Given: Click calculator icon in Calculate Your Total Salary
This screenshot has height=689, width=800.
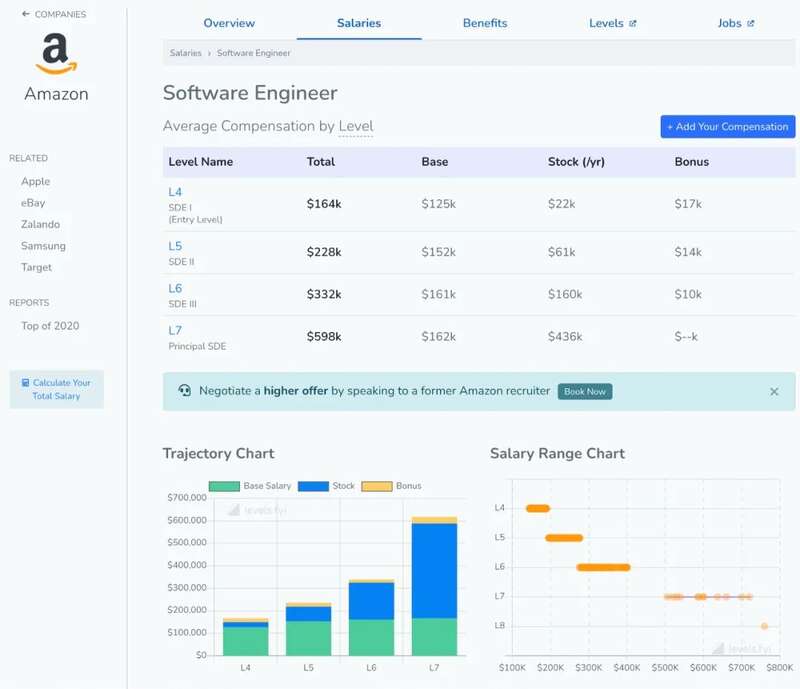Looking at the screenshot, I should pyautogui.click(x=26, y=383).
